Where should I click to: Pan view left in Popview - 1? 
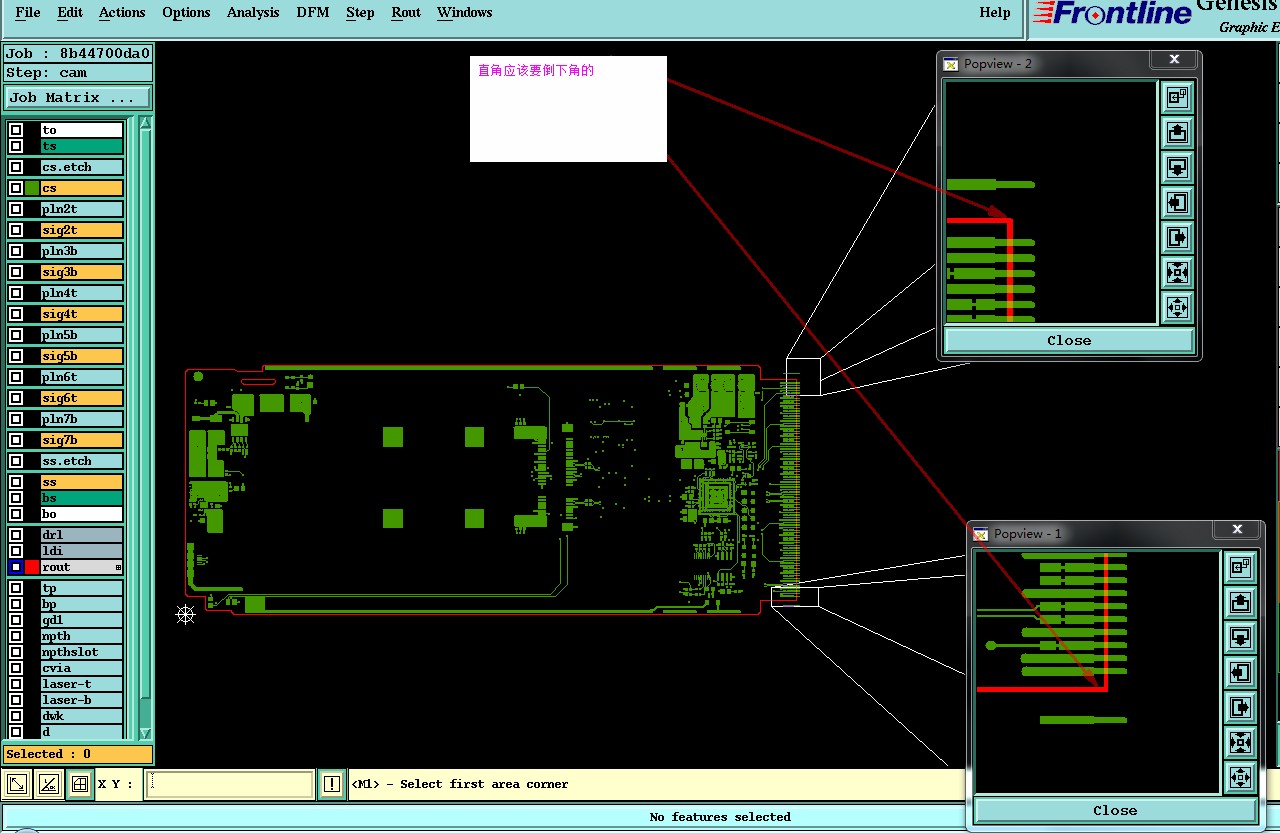click(1240, 672)
